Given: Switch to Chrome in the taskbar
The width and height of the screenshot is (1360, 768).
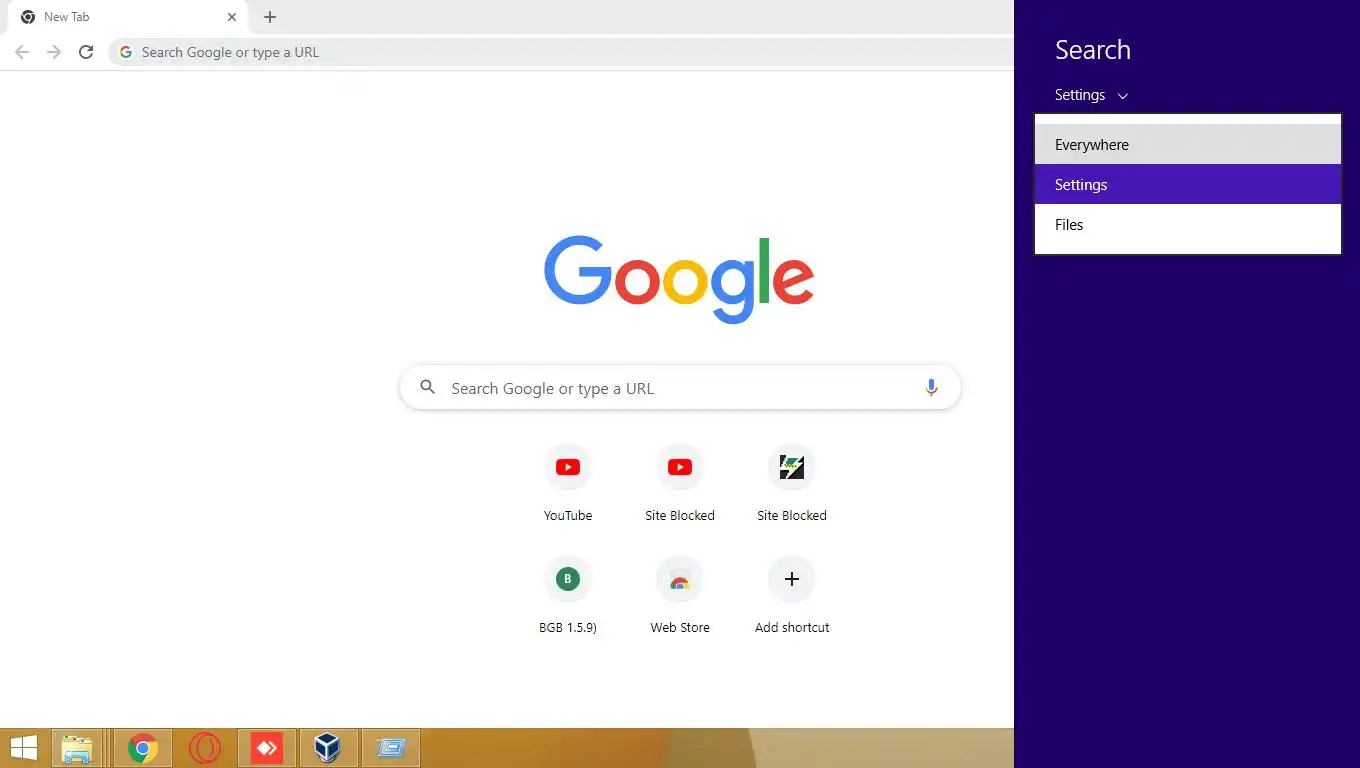Looking at the screenshot, I should click(x=143, y=748).
